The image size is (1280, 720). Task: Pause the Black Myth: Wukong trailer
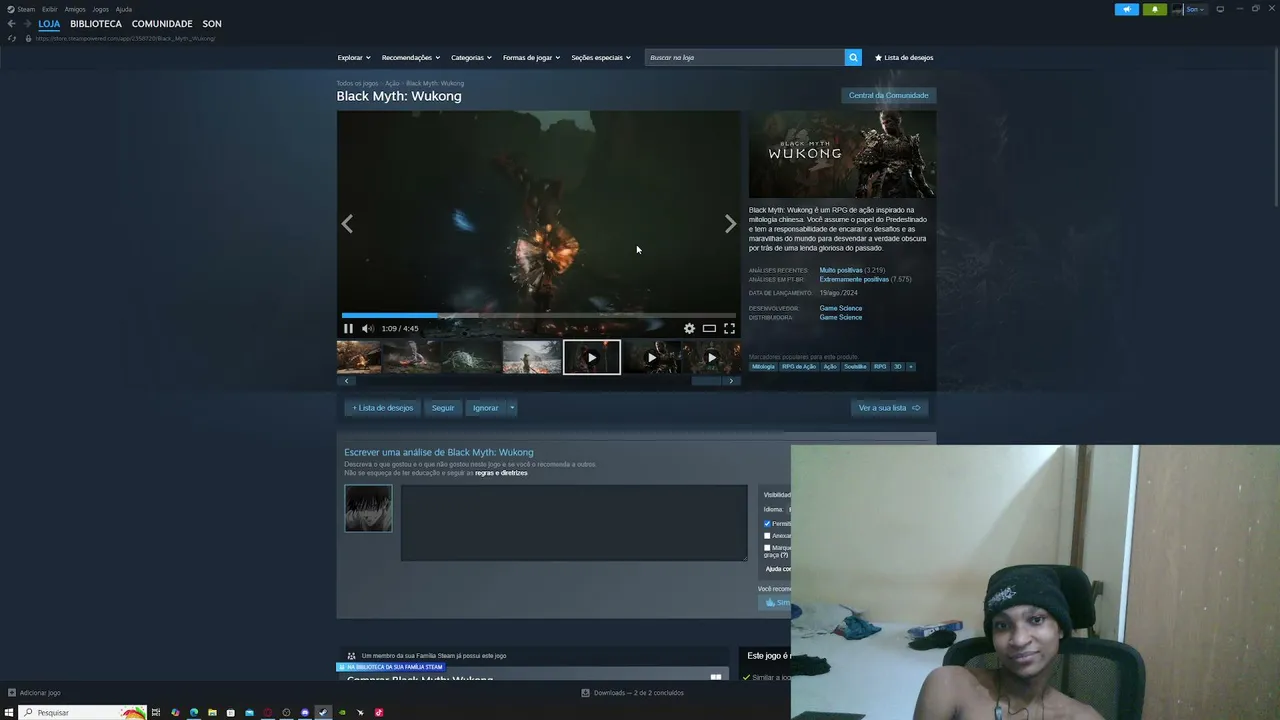(348, 328)
